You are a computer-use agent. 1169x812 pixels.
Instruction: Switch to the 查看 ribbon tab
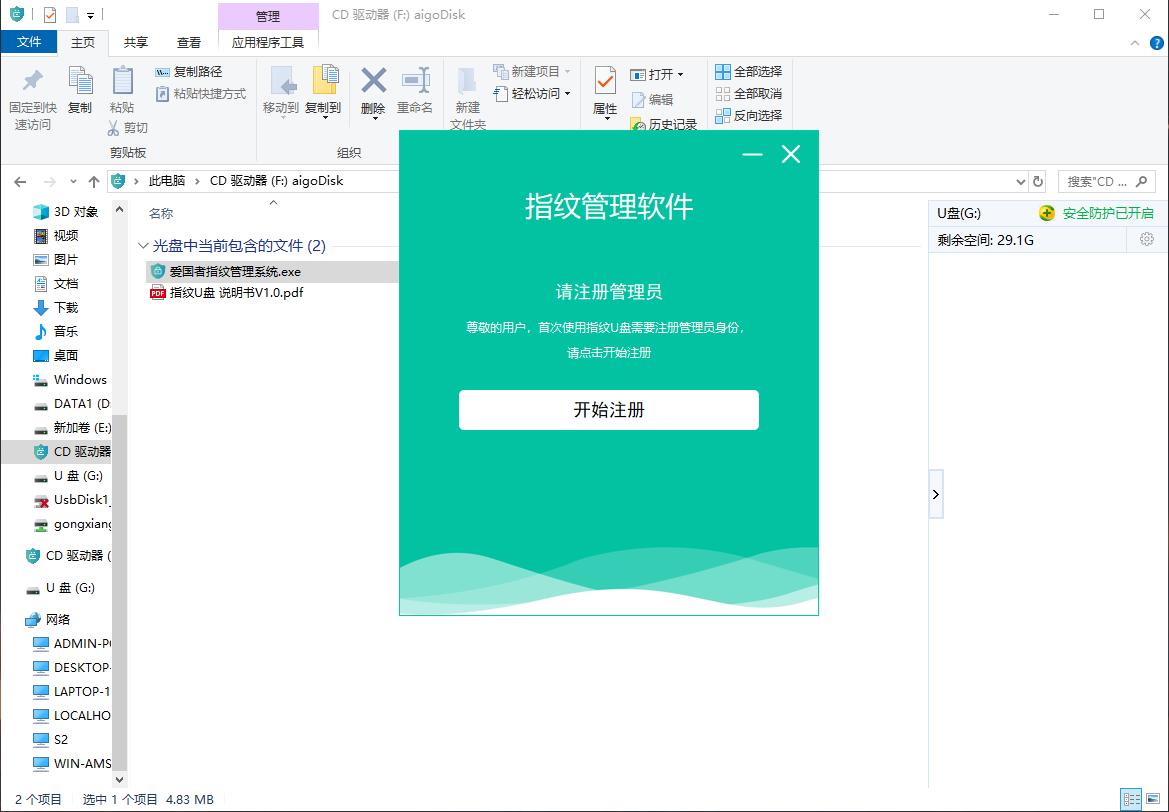tap(189, 43)
